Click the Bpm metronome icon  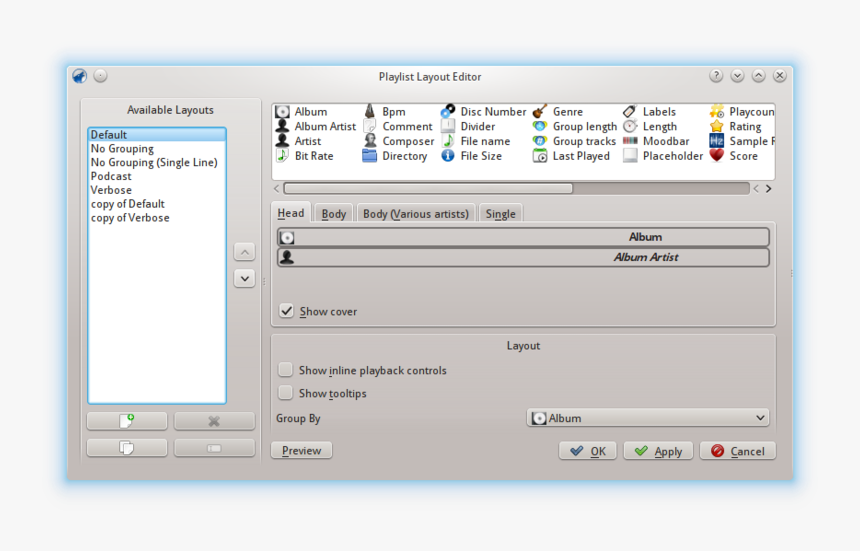click(x=369, y=112)
